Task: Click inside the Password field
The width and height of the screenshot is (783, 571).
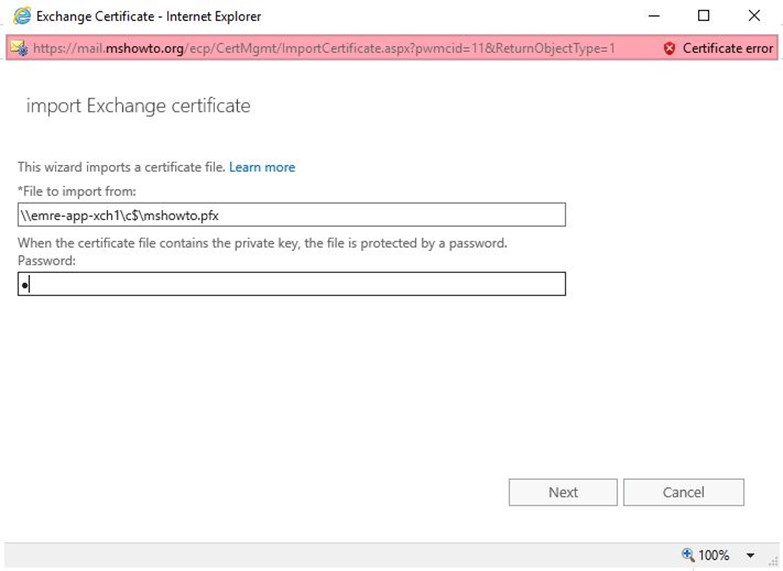Action: [x=292, y=284]
